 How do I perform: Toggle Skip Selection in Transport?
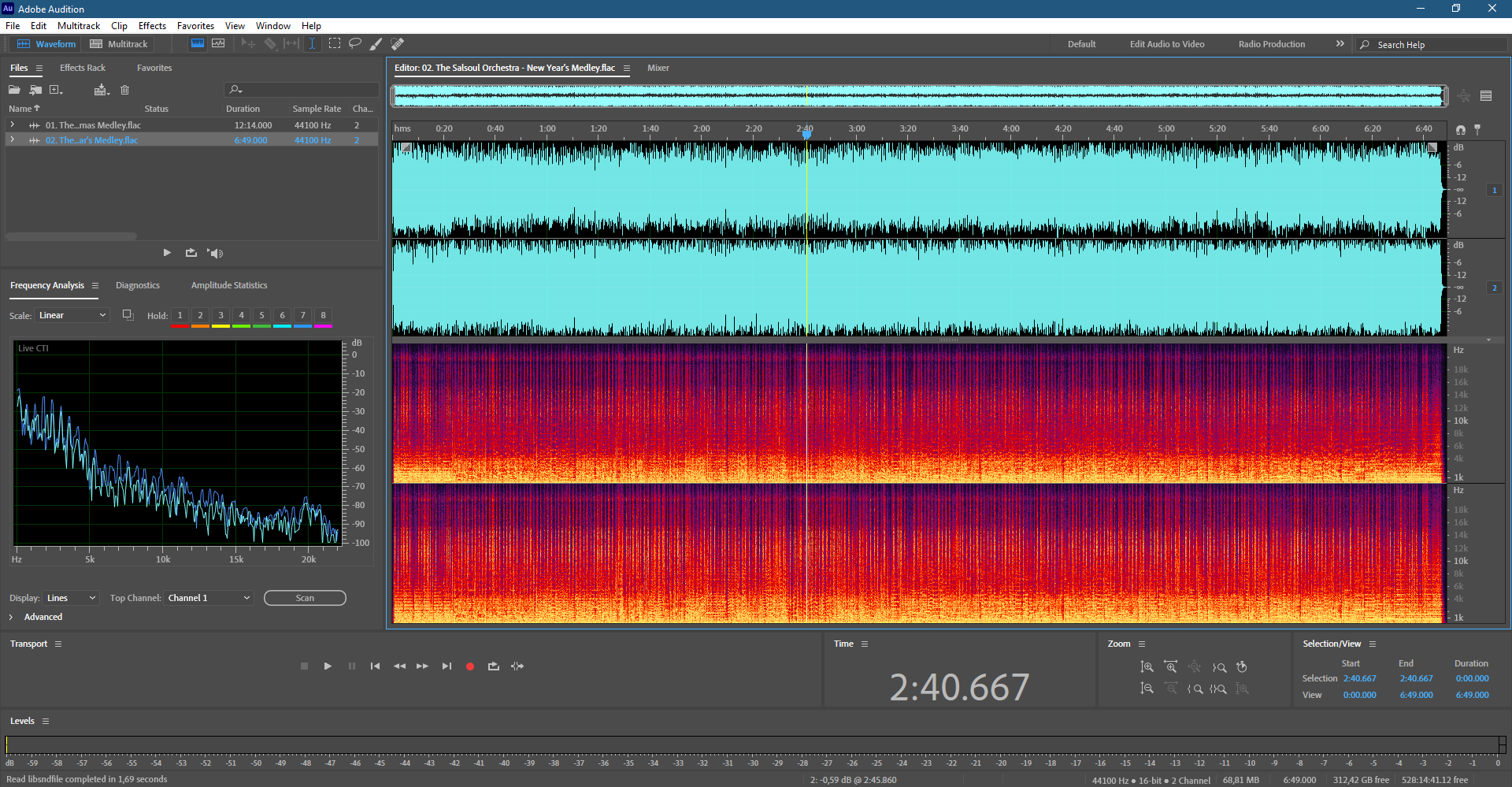[517, 666]
